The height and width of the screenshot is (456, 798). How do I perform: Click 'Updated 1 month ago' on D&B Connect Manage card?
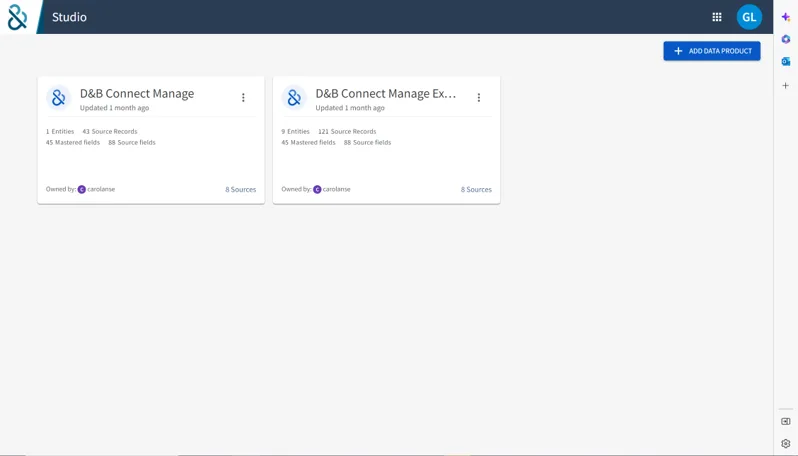coord(115,108)
